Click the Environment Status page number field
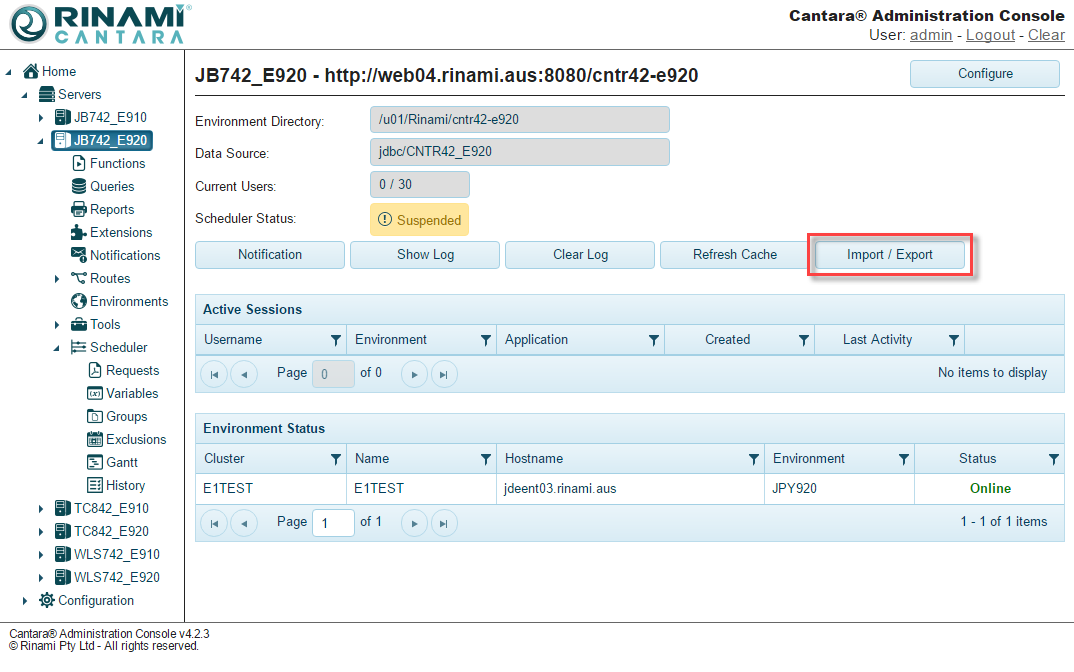Image resolution: width=1074 pixels, height=672 pixels. click(x=333, y=522)
